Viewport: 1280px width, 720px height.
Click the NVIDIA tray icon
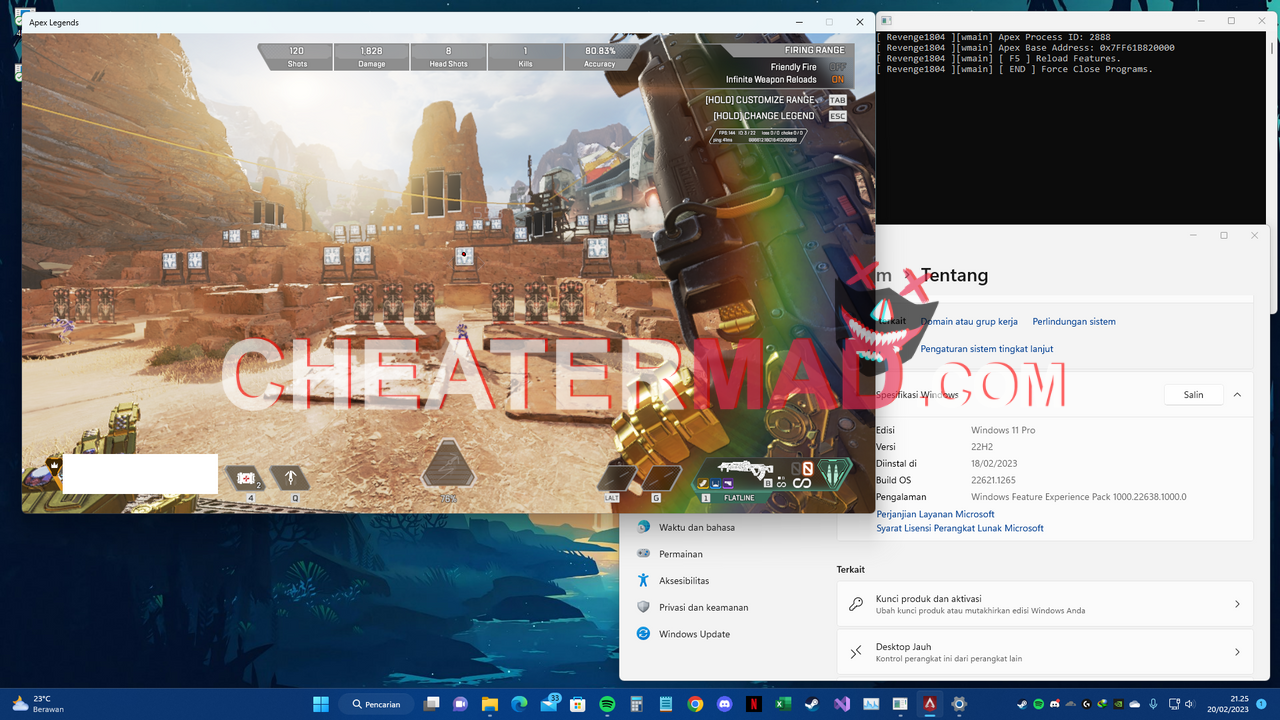coord(1119,704)
